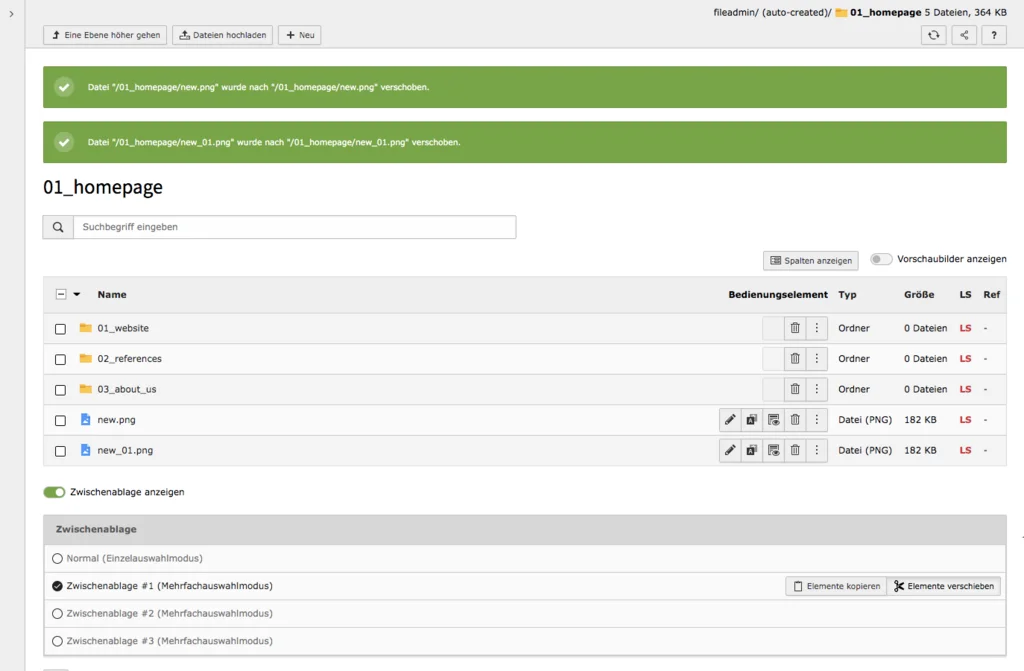Open the share icon in the top toolbar
Image resolution: width=1024 pixels, height=671 pixels.
click(x=961, y=34)
